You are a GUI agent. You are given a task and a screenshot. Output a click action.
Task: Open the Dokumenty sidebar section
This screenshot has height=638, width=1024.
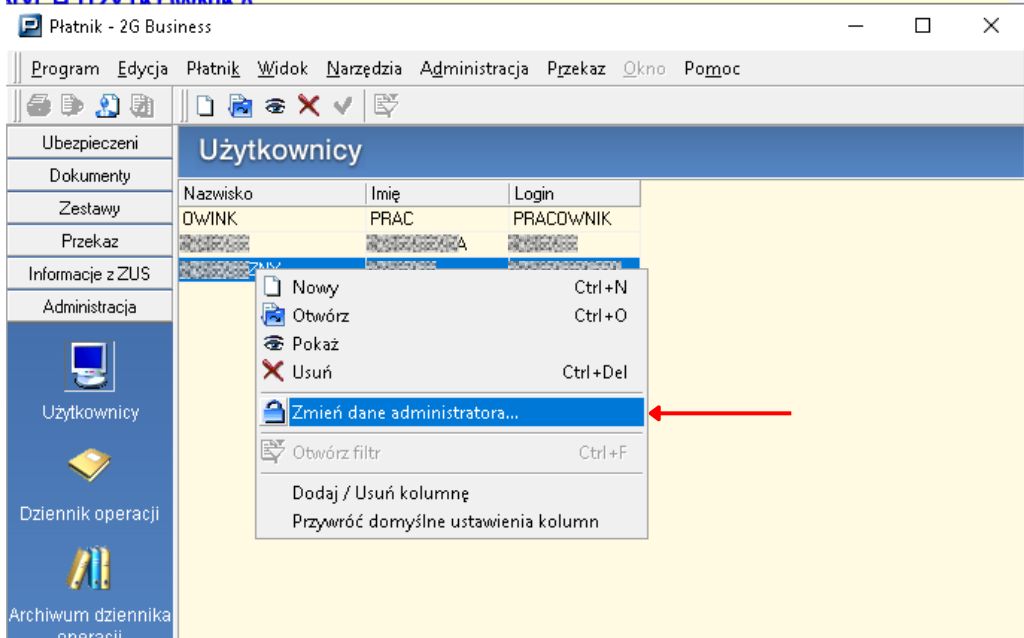tap(89, 175)
